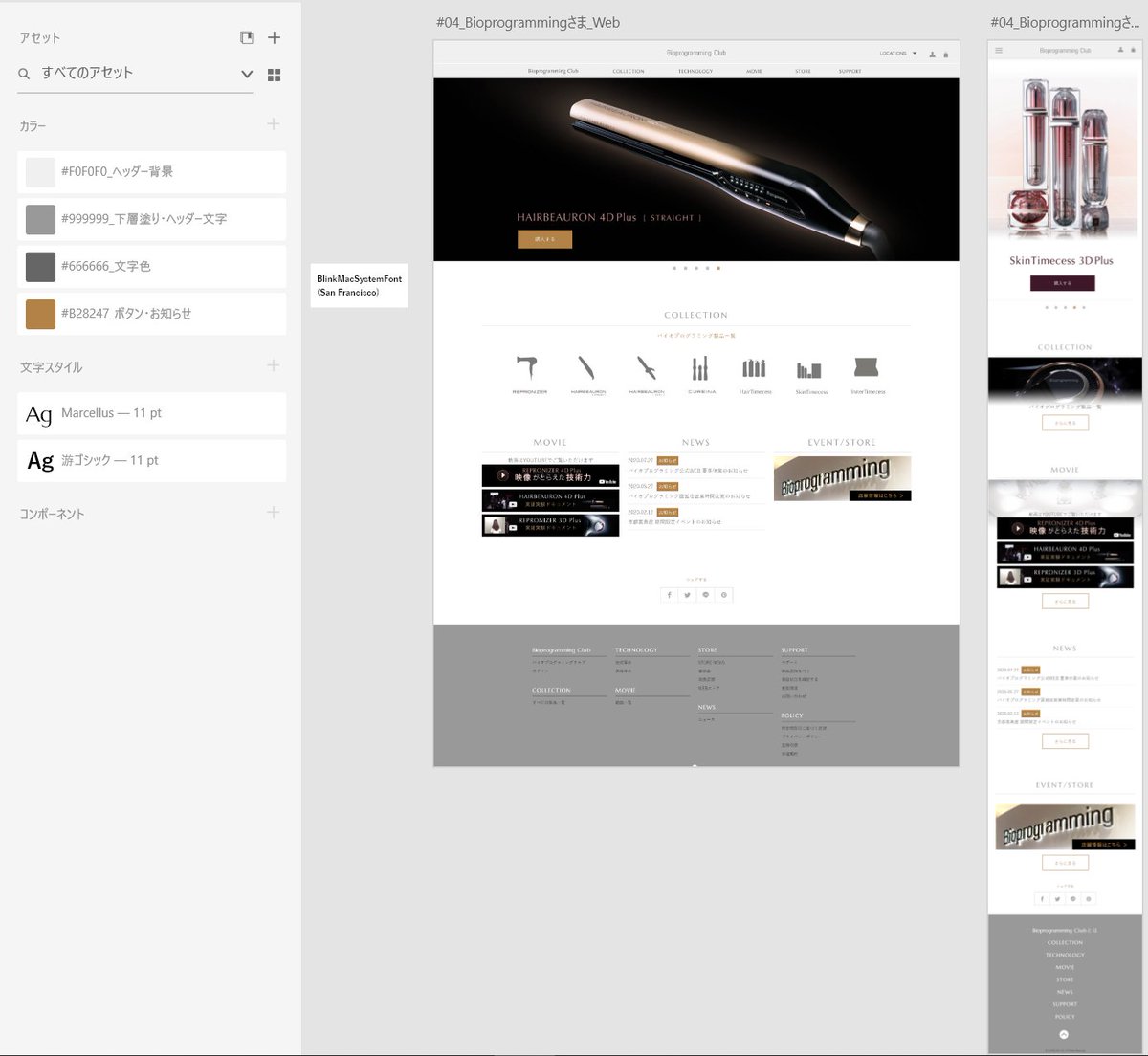This screenshot has height=1056, width=1148.
Task: Click SUPPORT in the Web navigation bar
Action: coord(850,71)
